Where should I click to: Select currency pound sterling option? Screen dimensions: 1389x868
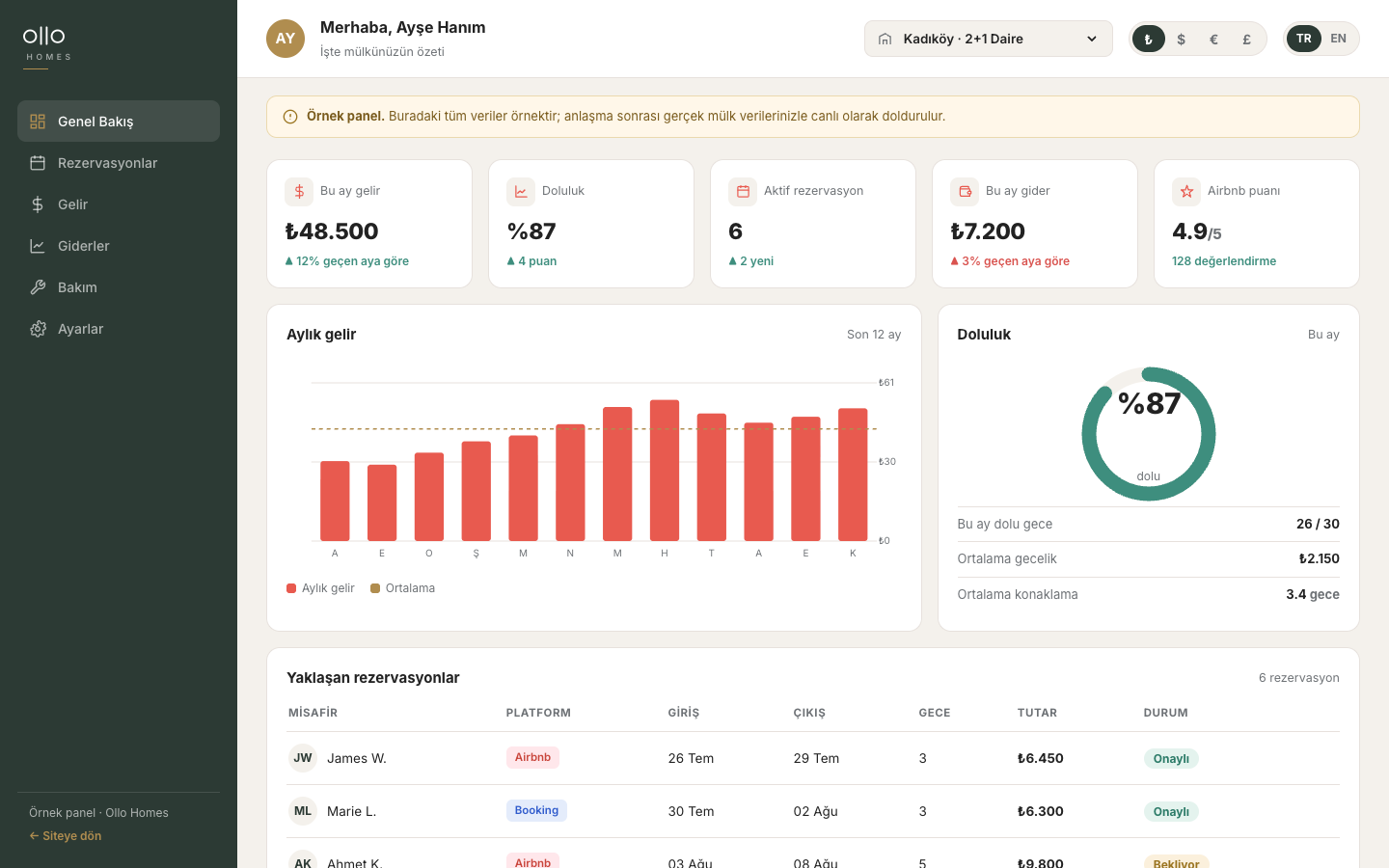1246,39
